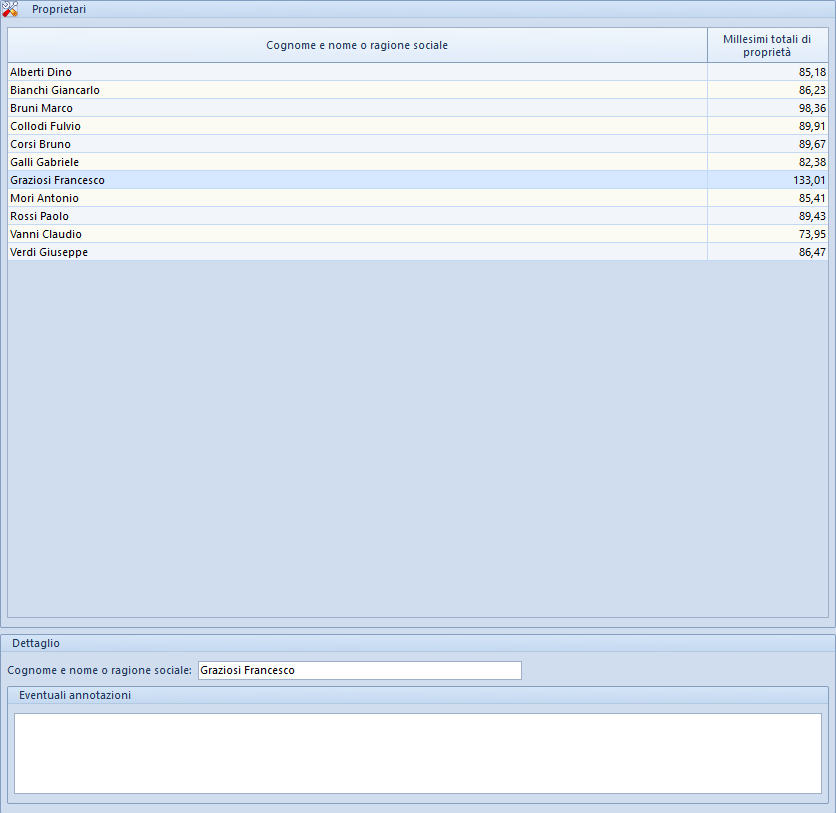Screen dimensions: 836x813
Task: Select the Corsi Bruno row
Action: pos(418,144)
